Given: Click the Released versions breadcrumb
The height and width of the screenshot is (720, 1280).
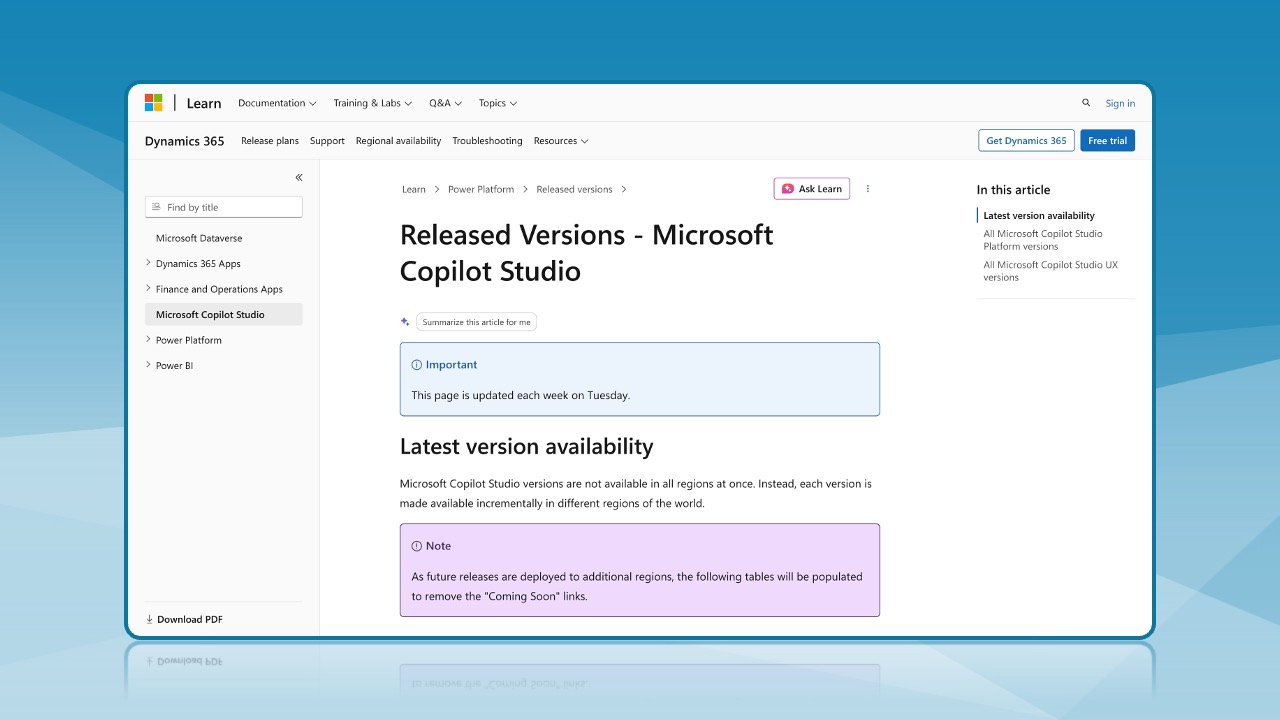Looking at the screenshot, I should [x=574, y=189].
